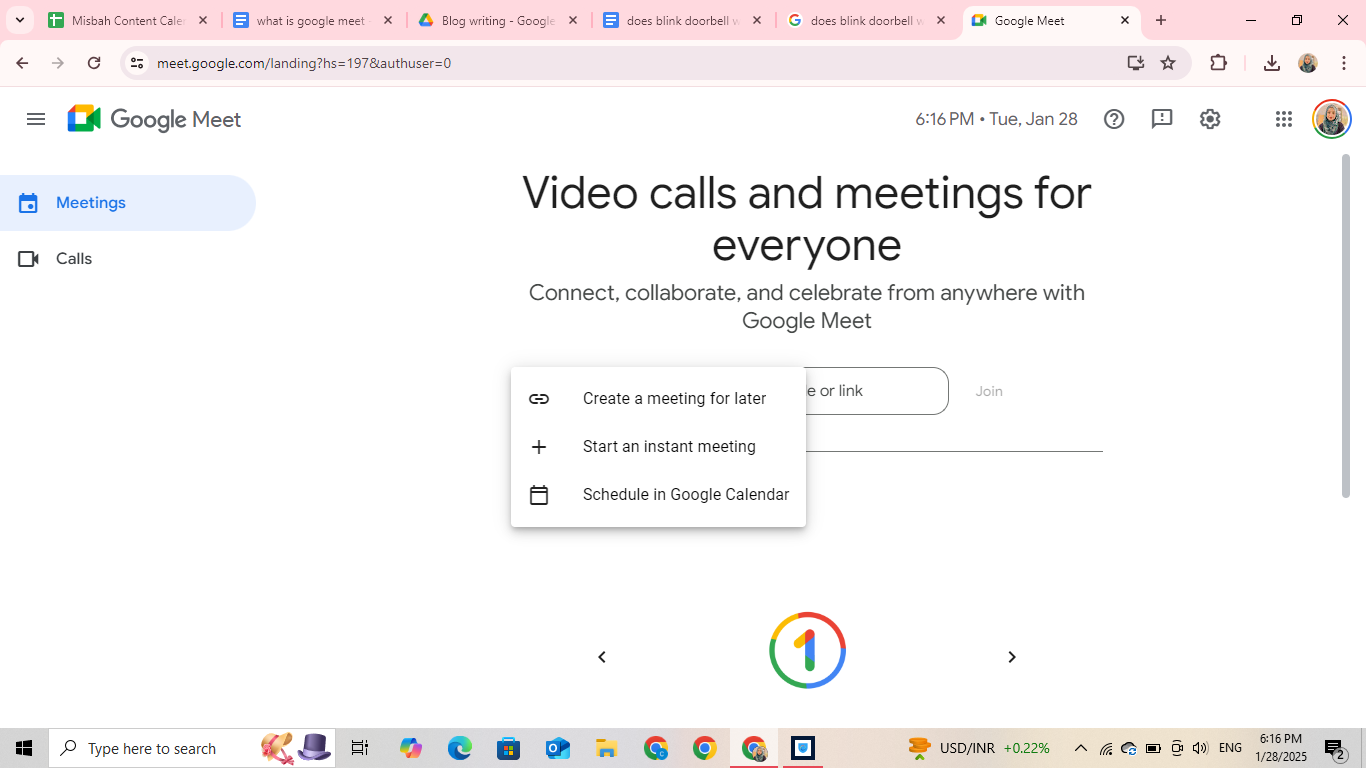The height and width of the screenshot is (768, 1366).
Task: Select Create a meeting for later
Action: pos(658,399)
